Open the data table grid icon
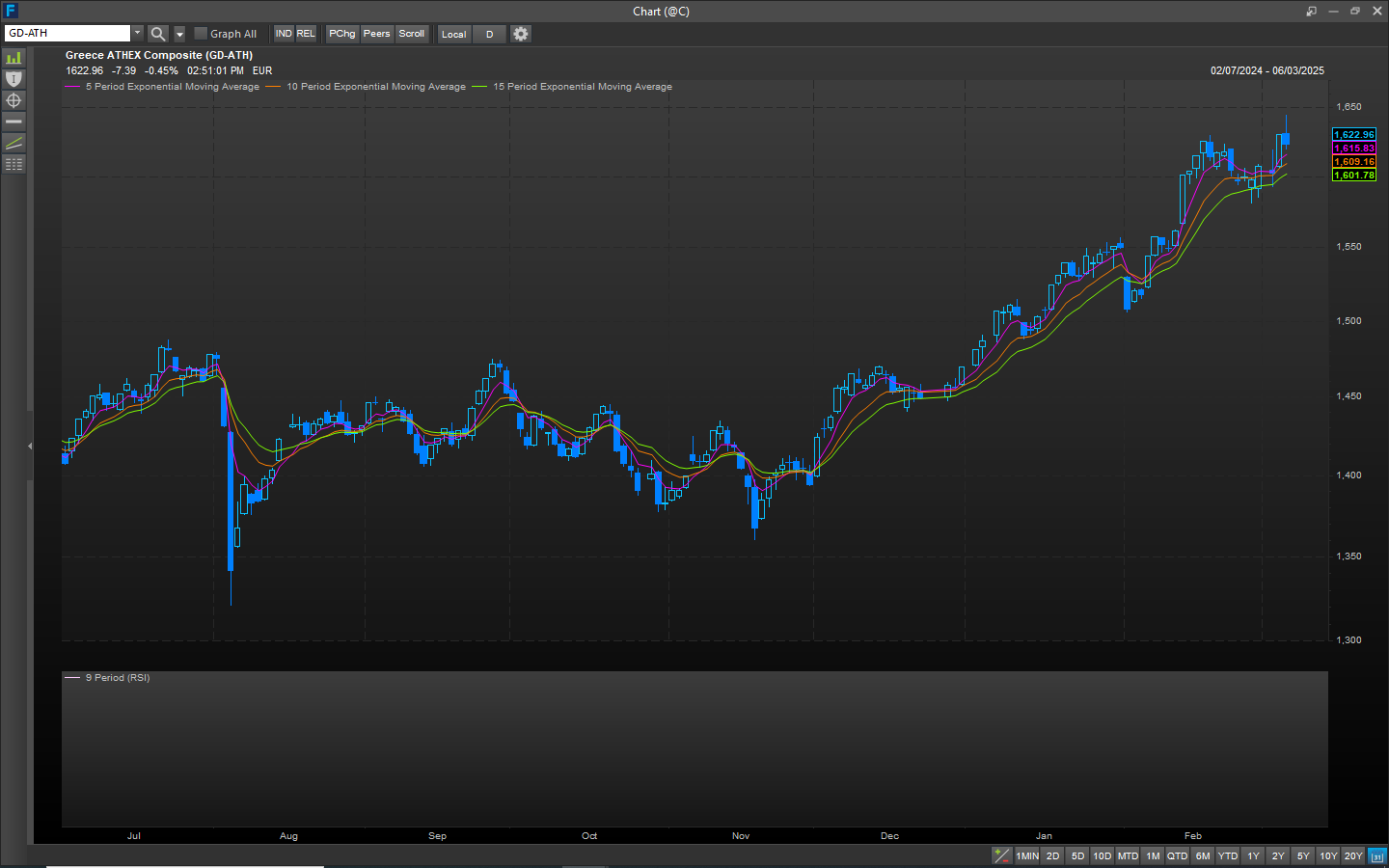Screen dimensions: 1389x868 14,164
